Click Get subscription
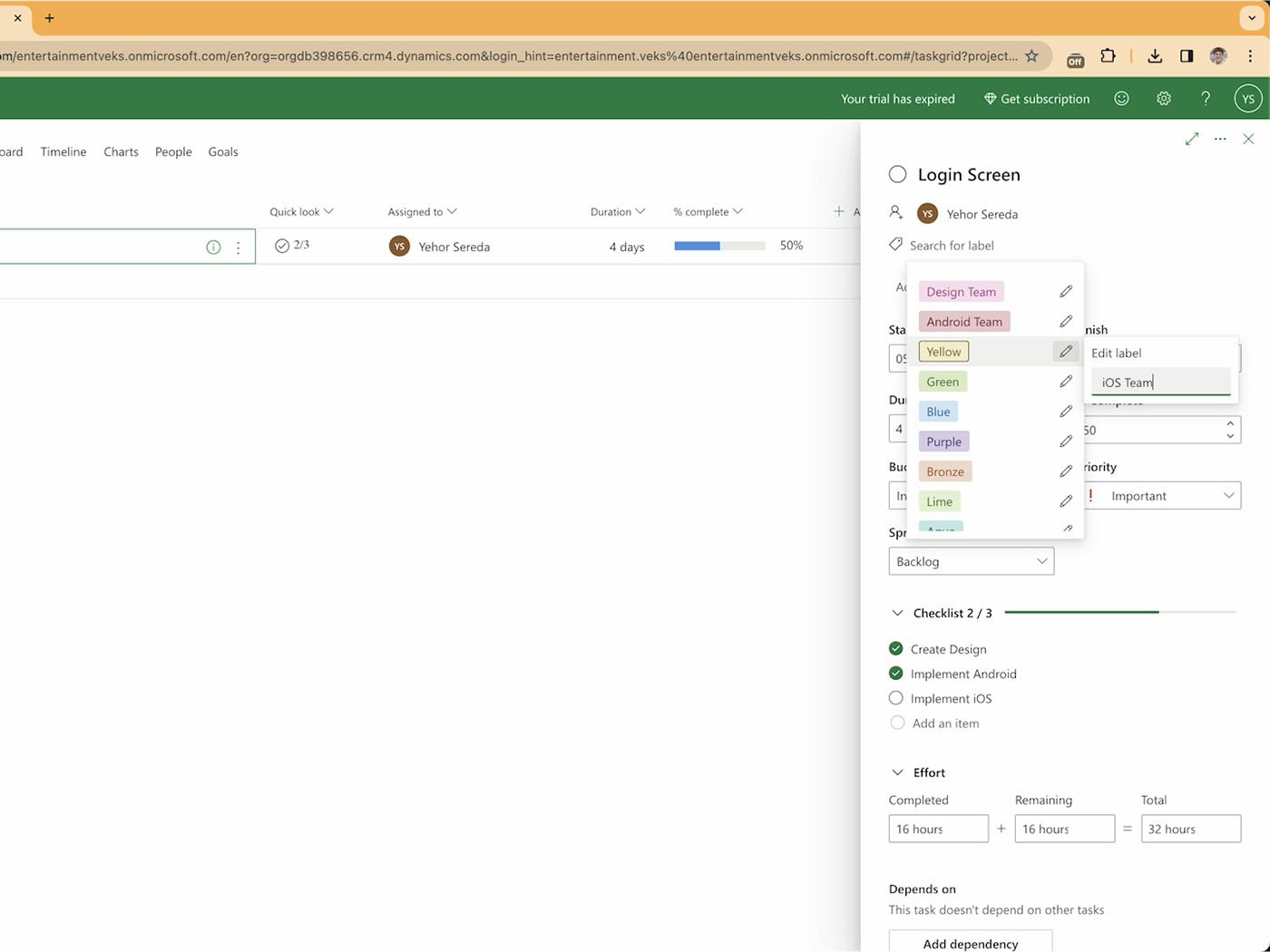 point(1037,99)
